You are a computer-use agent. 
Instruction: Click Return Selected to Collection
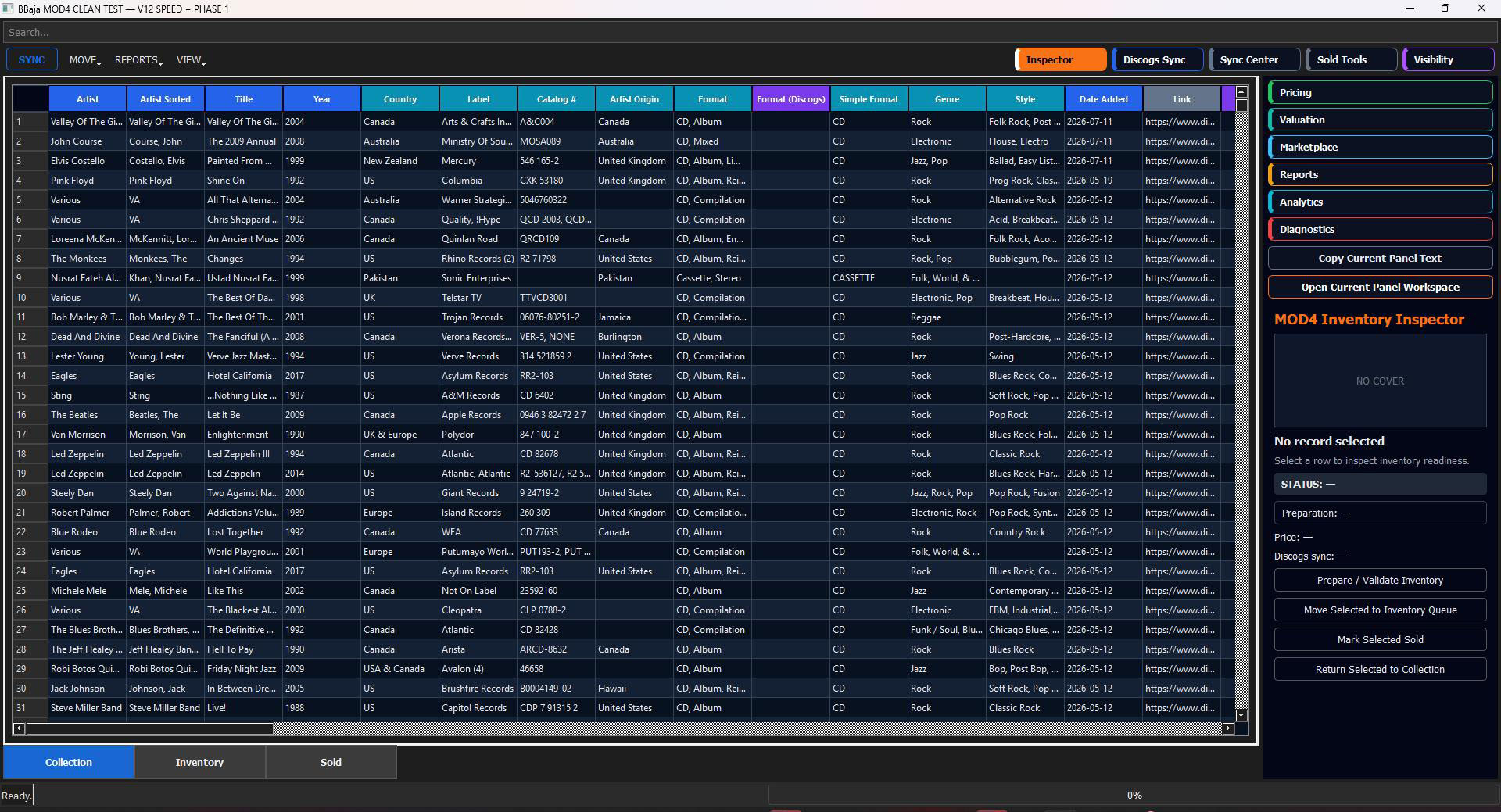pyautogui.click(x=1380, y=670)
